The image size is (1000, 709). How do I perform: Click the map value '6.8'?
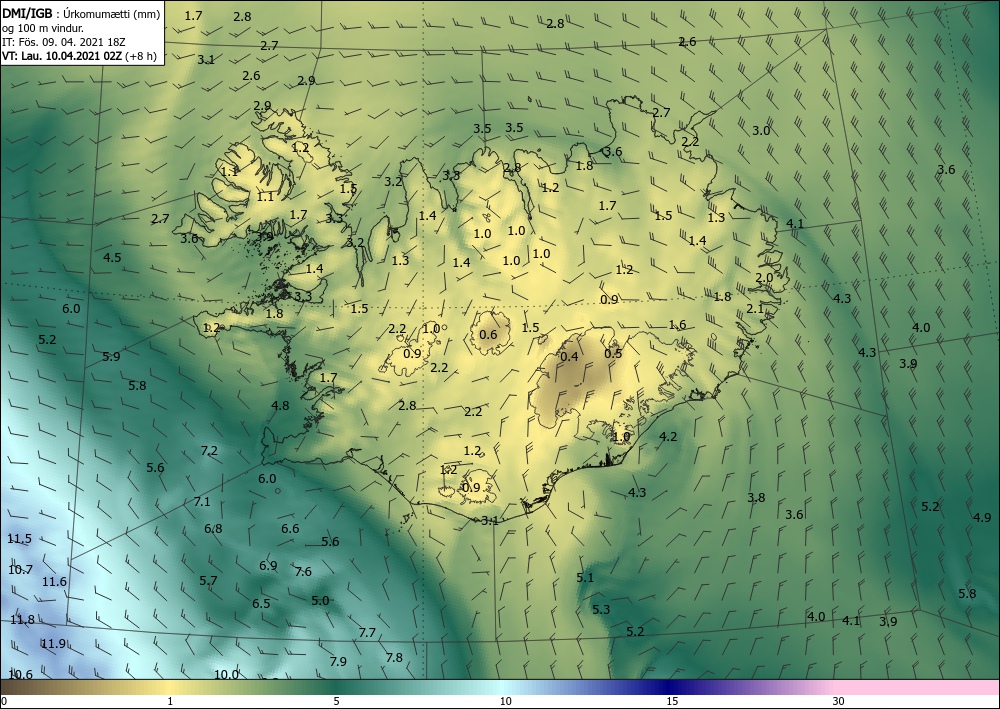[213, 529]
